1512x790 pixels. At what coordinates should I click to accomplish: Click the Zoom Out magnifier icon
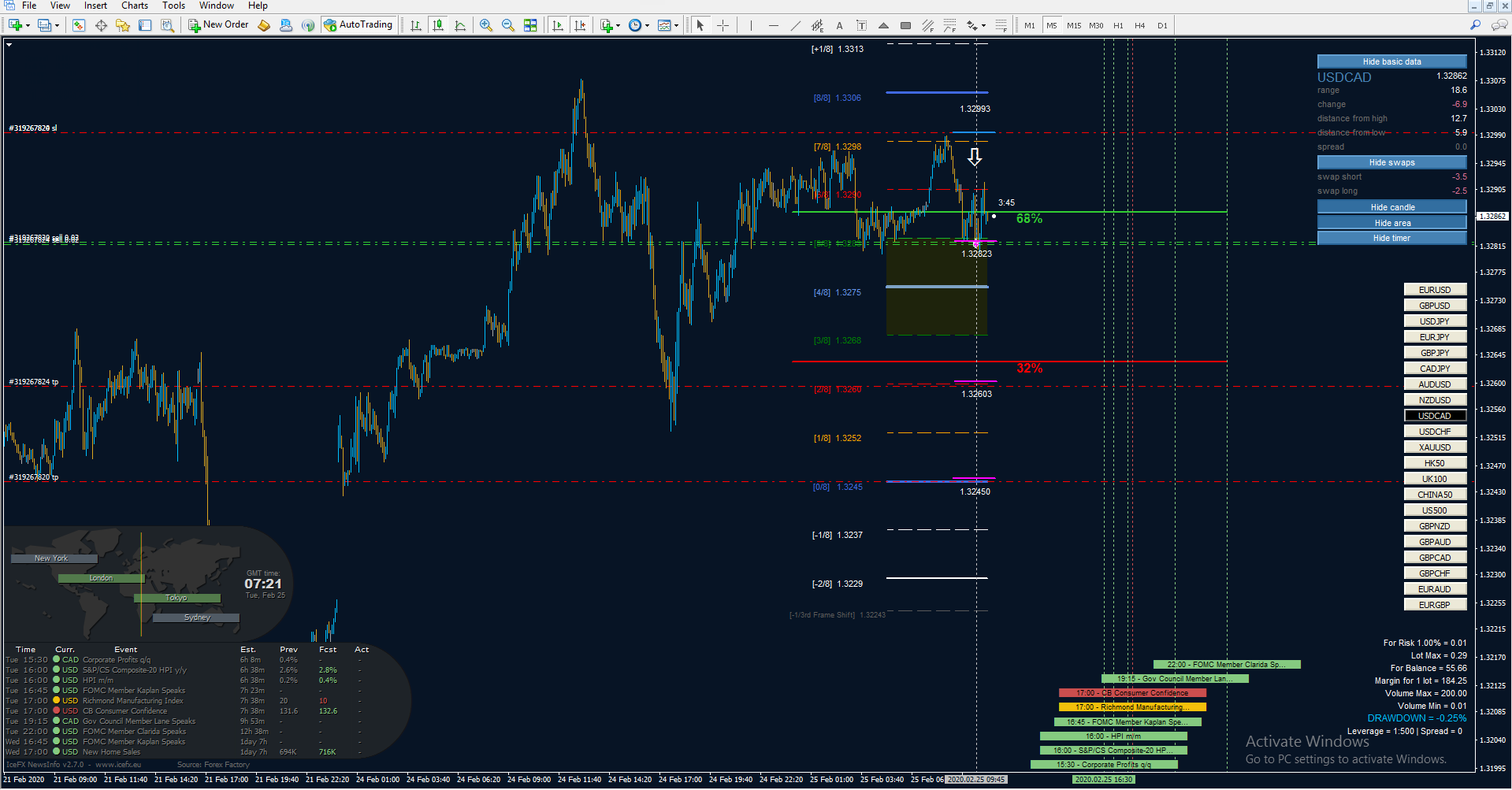pyautogui.click(x=508, y=25)
